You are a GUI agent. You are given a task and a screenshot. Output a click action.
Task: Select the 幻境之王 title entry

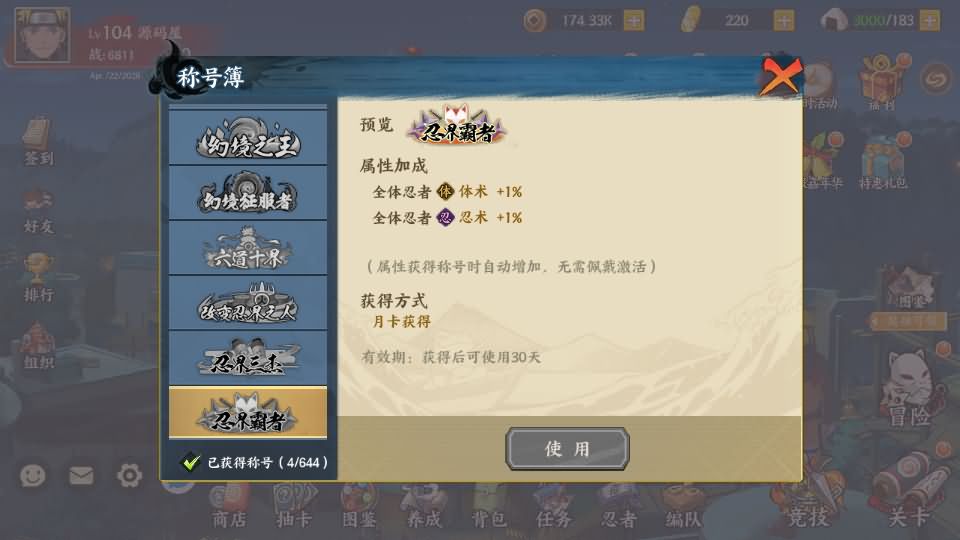(x=248, y=137)
